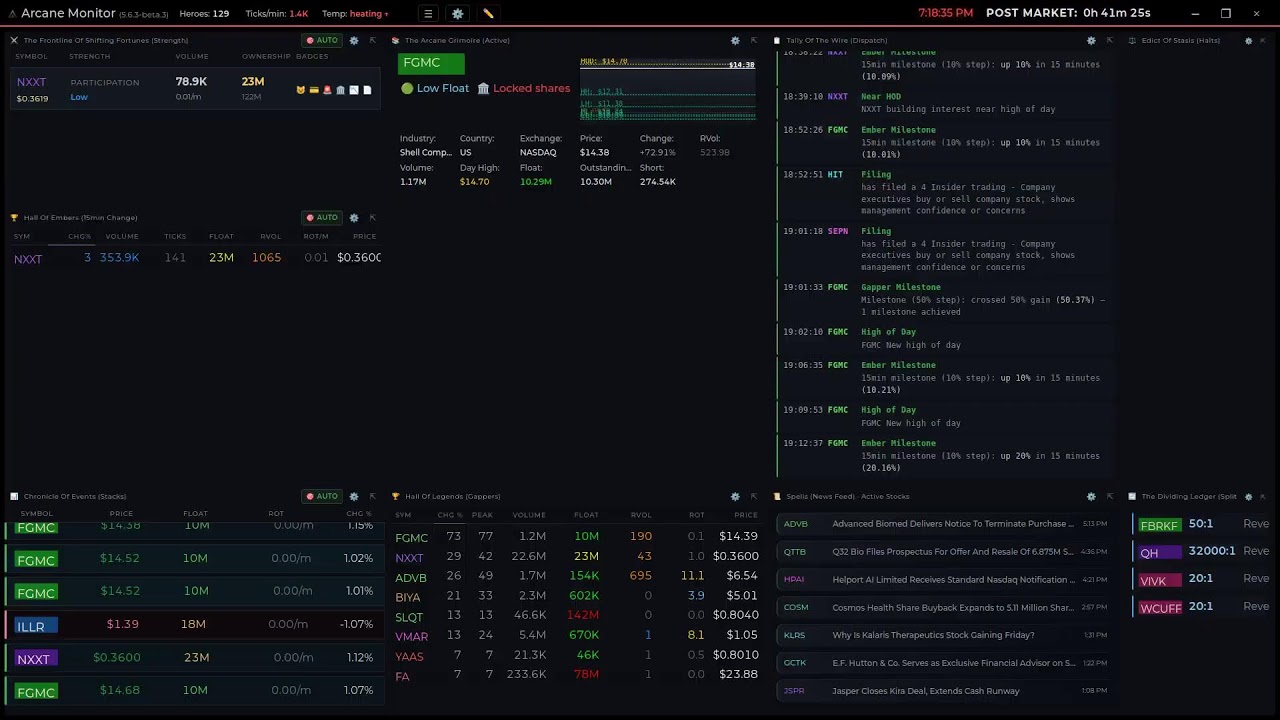Sort Hall Of Embers by CHG% column
Viewport: 1280px width, 720px height.
point(79,237)
